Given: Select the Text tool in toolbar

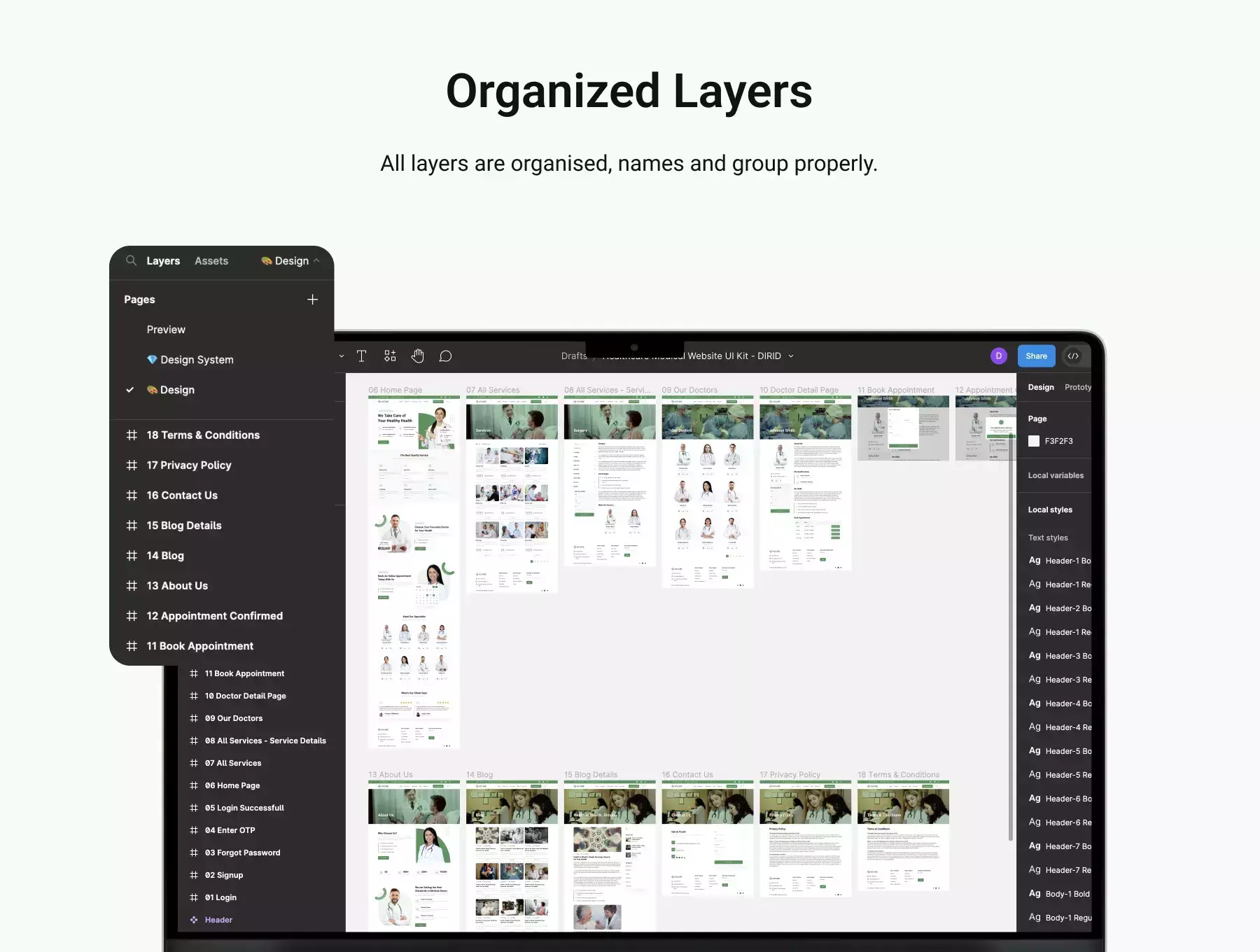Looking at the screenshot, I should click(x=361, y=356).
